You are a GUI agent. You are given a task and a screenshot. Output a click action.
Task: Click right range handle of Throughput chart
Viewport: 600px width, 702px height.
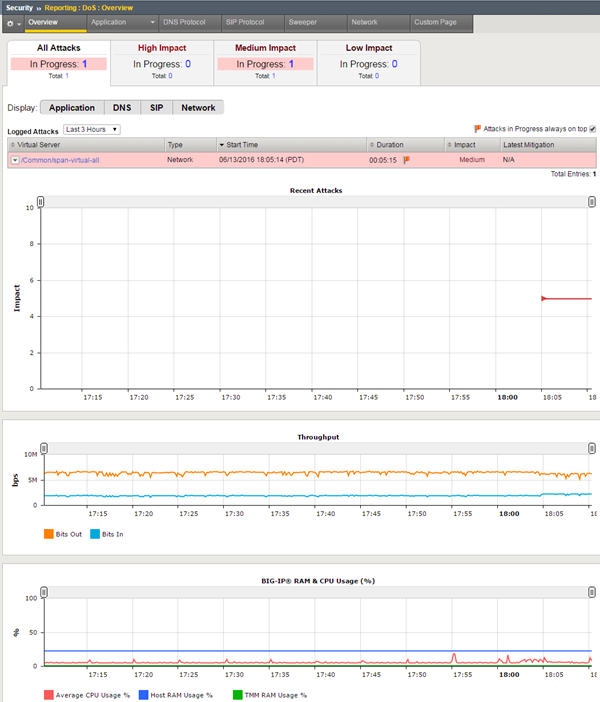pyautogui.click(x=592, y=448)
